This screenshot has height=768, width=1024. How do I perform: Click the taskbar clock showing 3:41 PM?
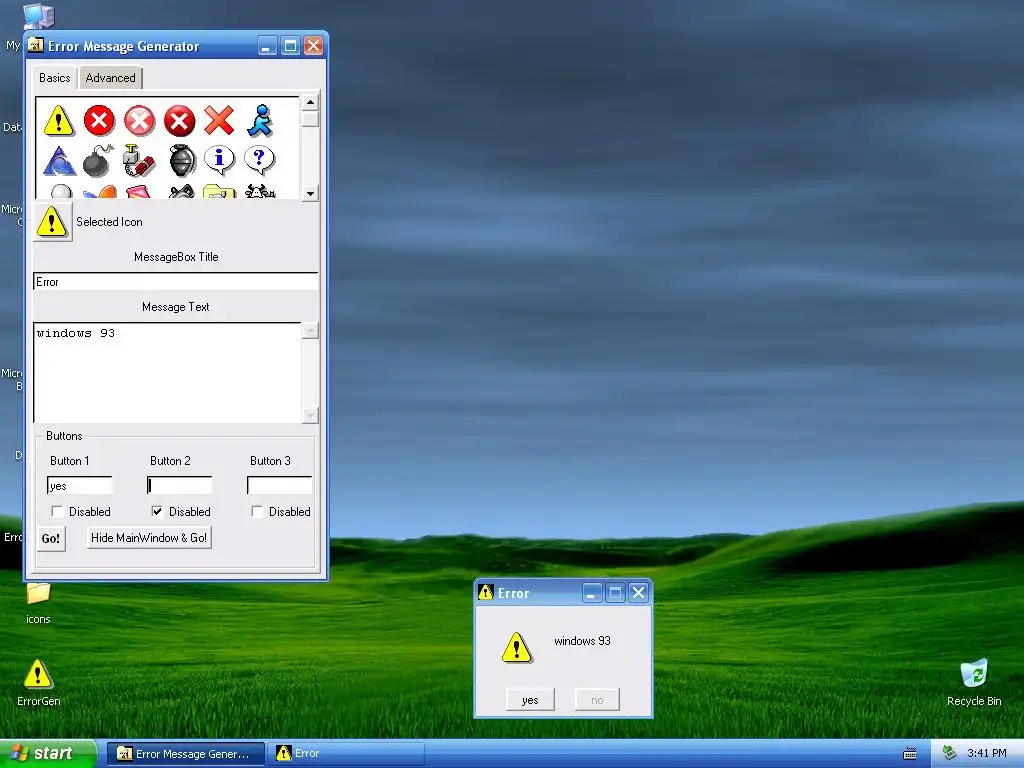click(x=987, y=754)
